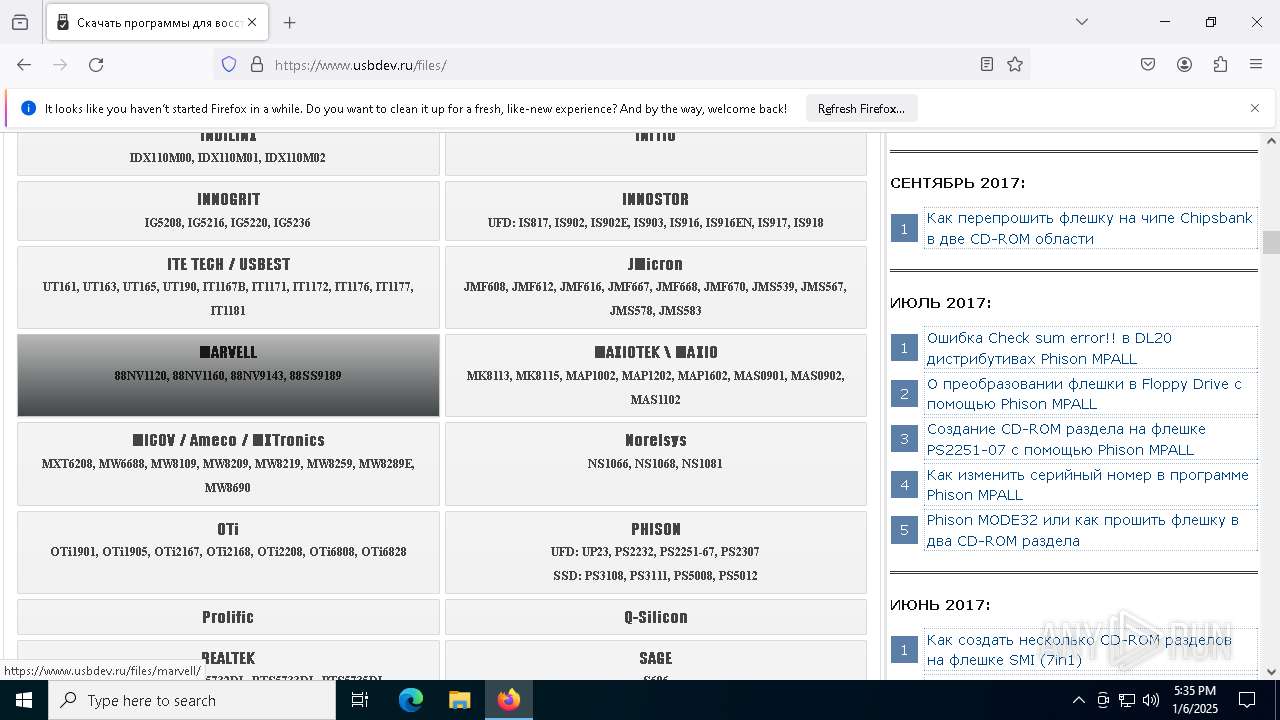
Task: Click scrollbar up arrow
Action: [1271, 141]
